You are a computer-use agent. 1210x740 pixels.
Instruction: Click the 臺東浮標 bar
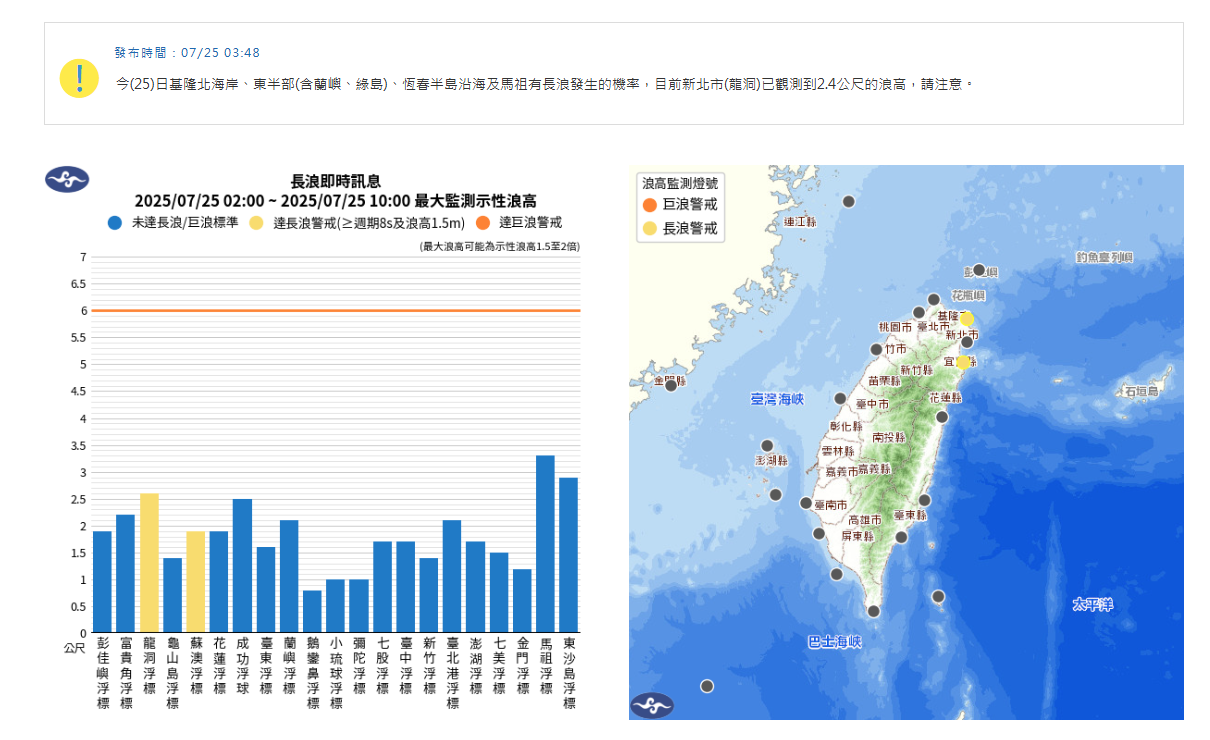click(x=265, y=589)
